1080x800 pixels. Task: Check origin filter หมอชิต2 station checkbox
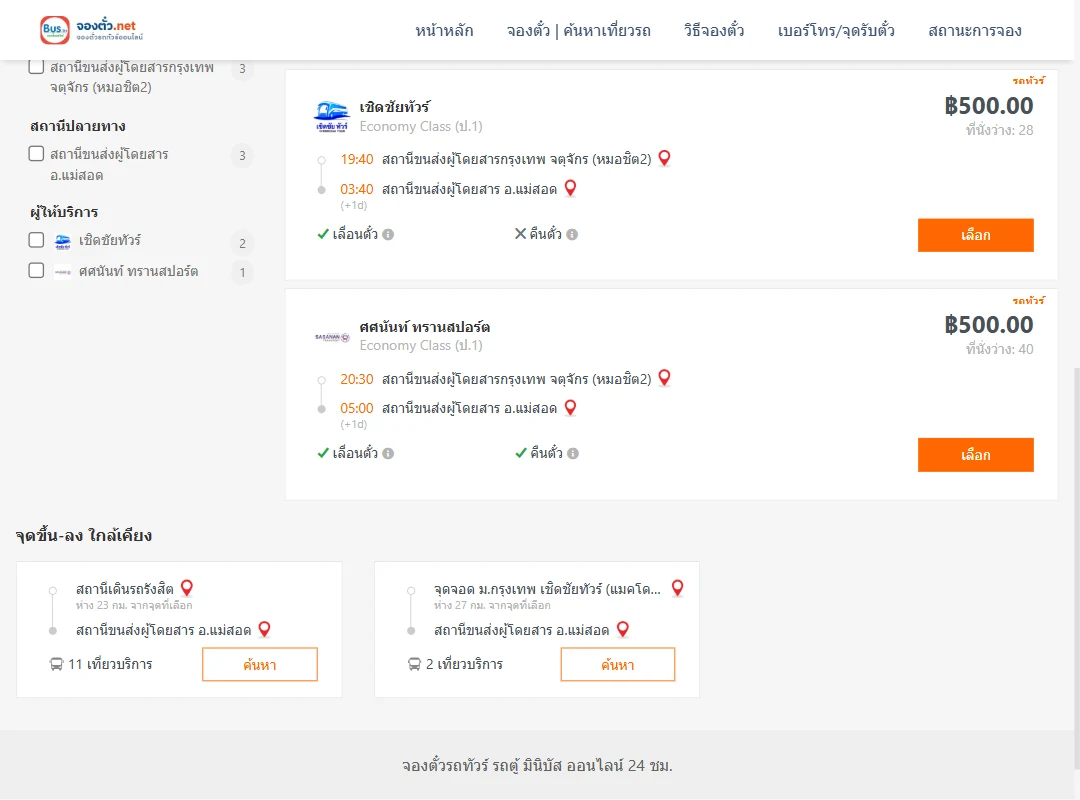click(x=37, y=67)
